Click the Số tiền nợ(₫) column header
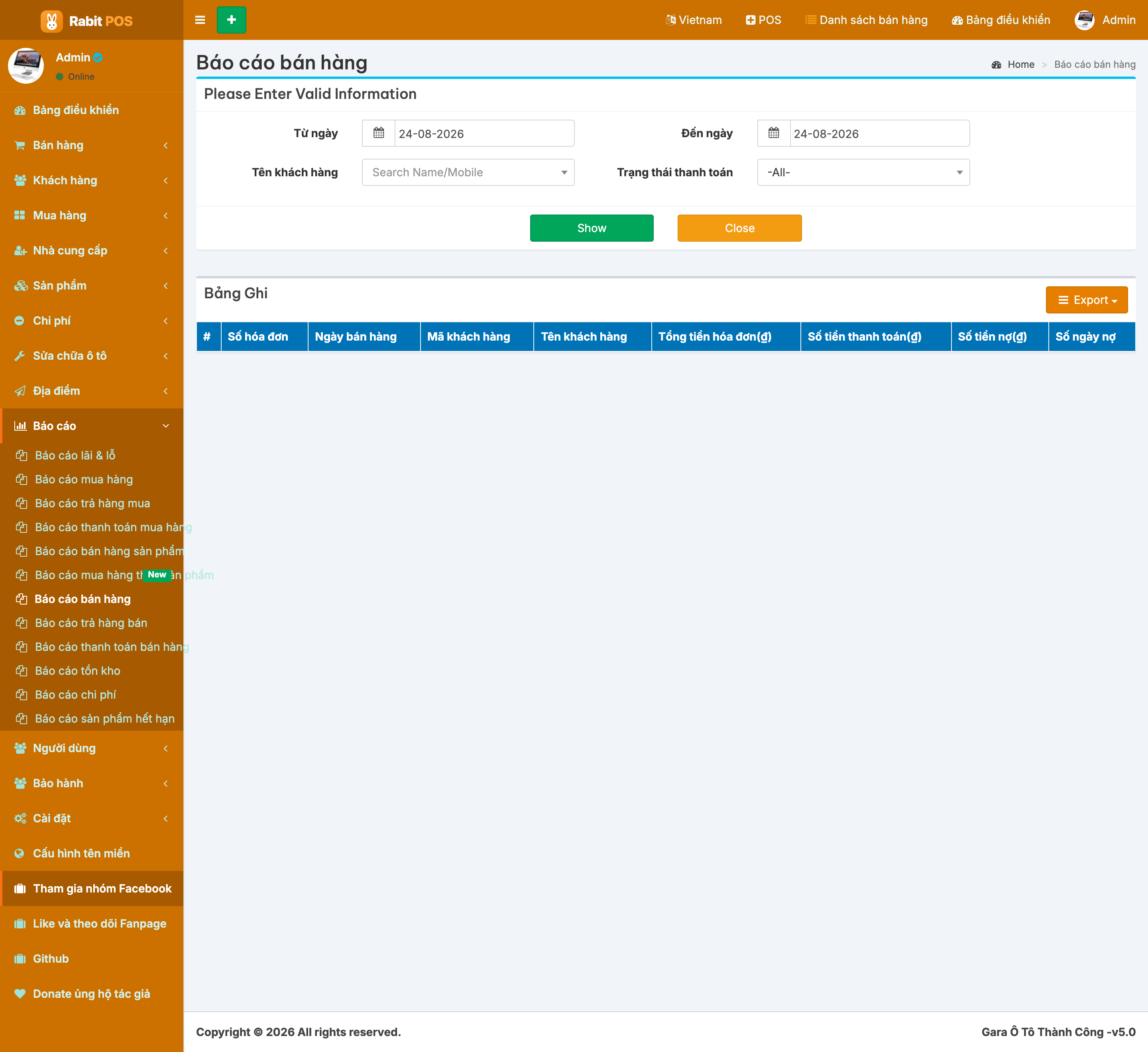This screenshot has height=1052, width=1148. click(x=999, y=337)
